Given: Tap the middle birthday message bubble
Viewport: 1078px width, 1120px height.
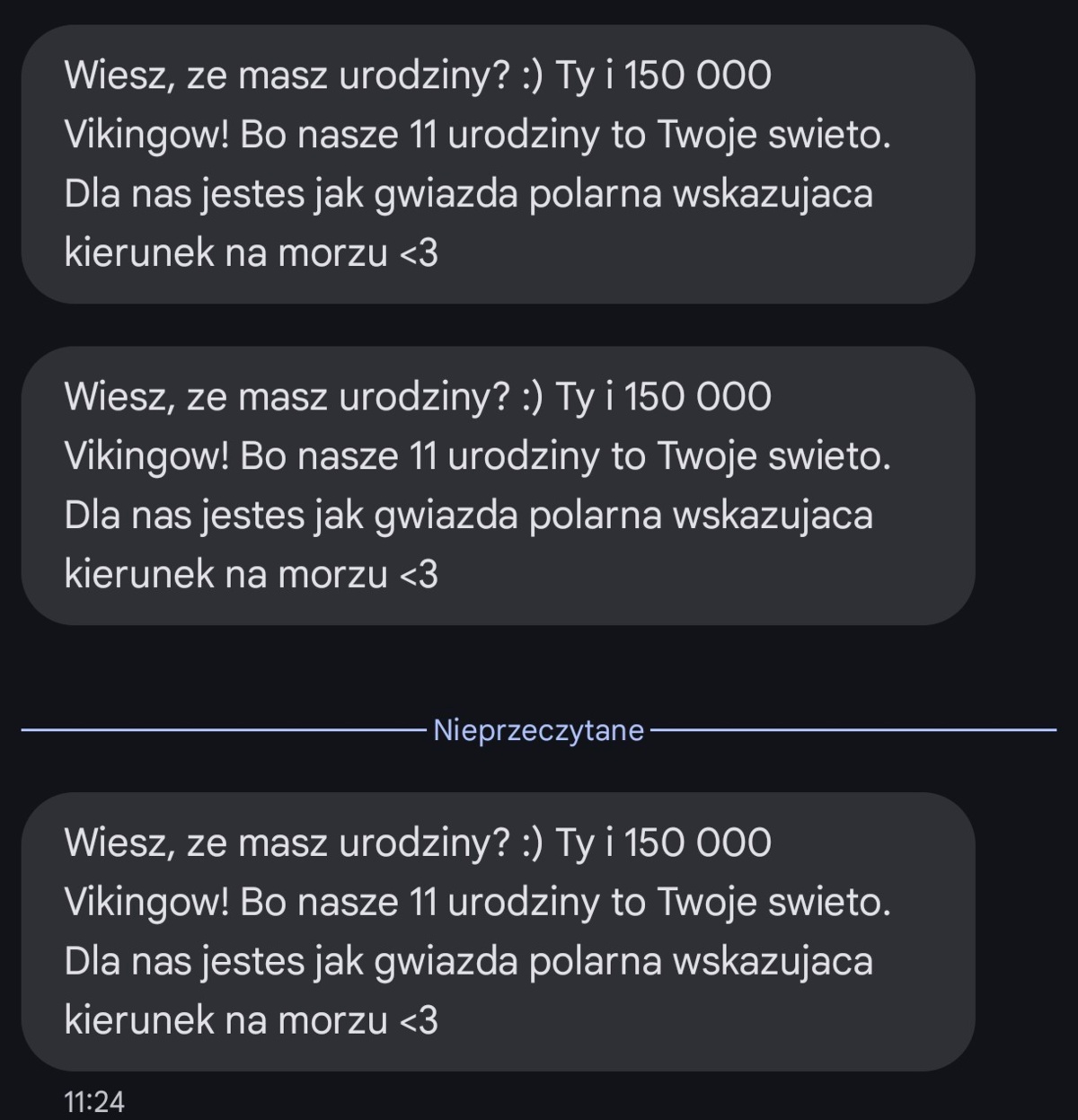Looking at the screenshot, I should coord(498,486).
